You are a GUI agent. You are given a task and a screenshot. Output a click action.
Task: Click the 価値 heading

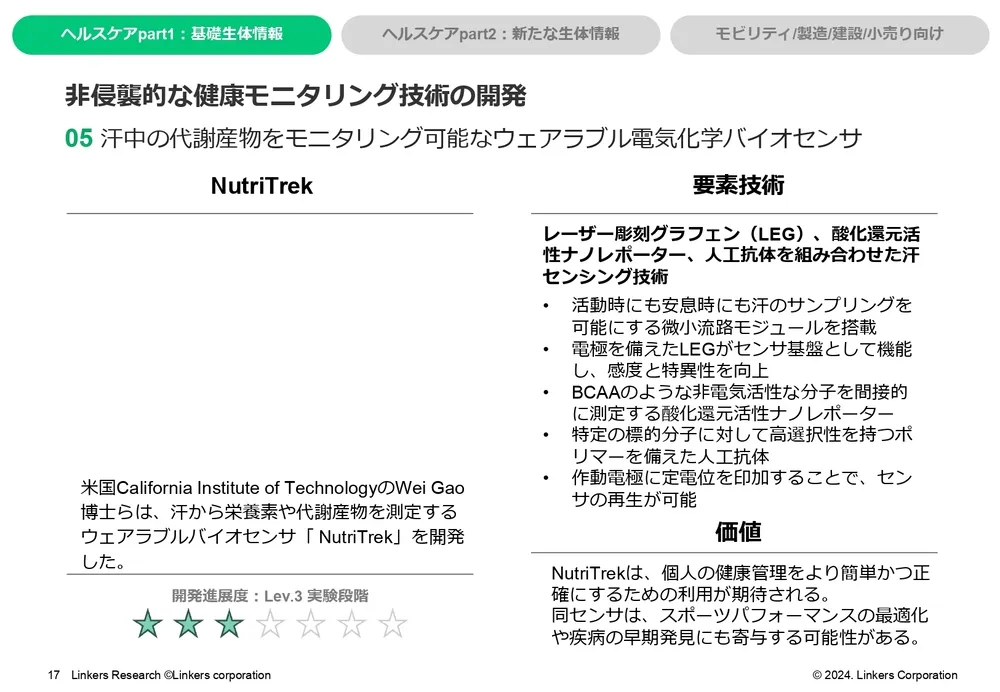pyautogui.click(x=738, y=530)
